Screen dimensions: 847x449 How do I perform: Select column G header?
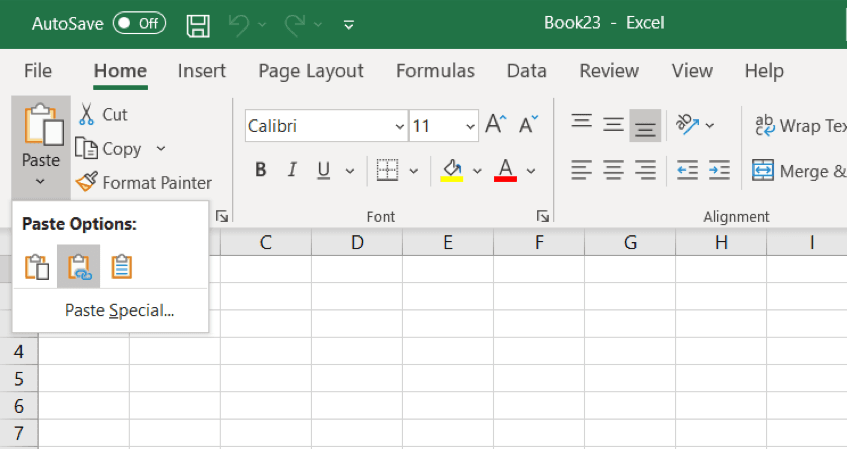coord(630,242)
